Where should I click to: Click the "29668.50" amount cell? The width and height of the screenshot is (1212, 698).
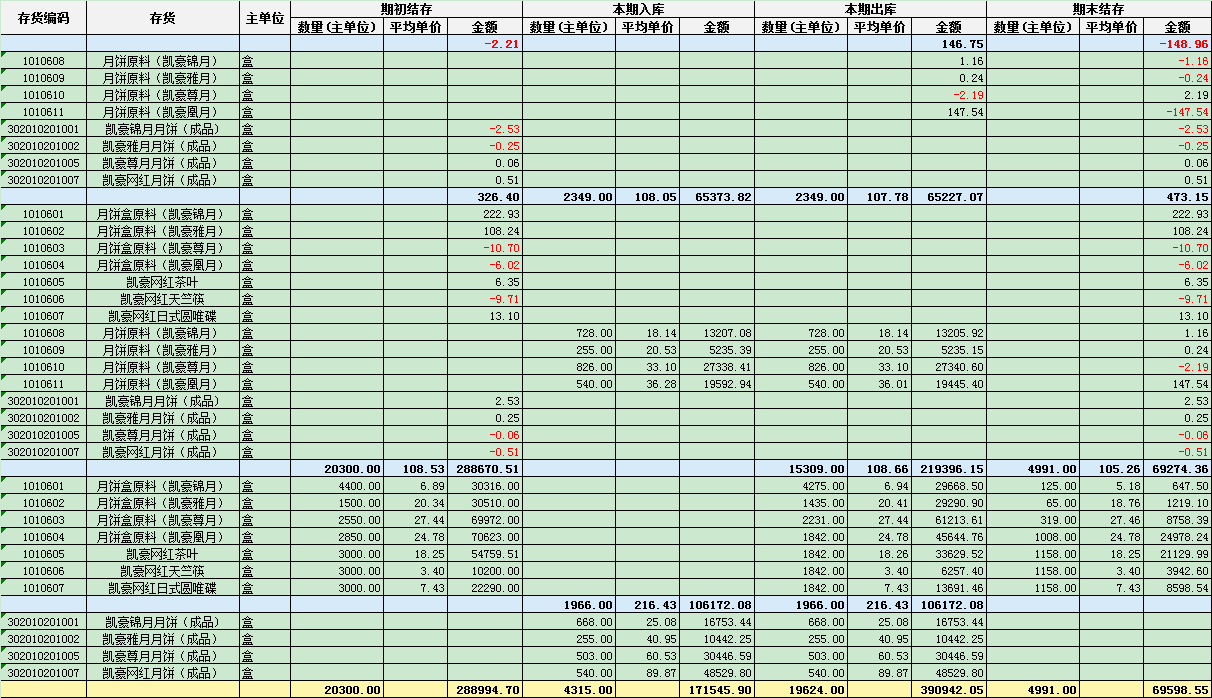coord(949,486)
